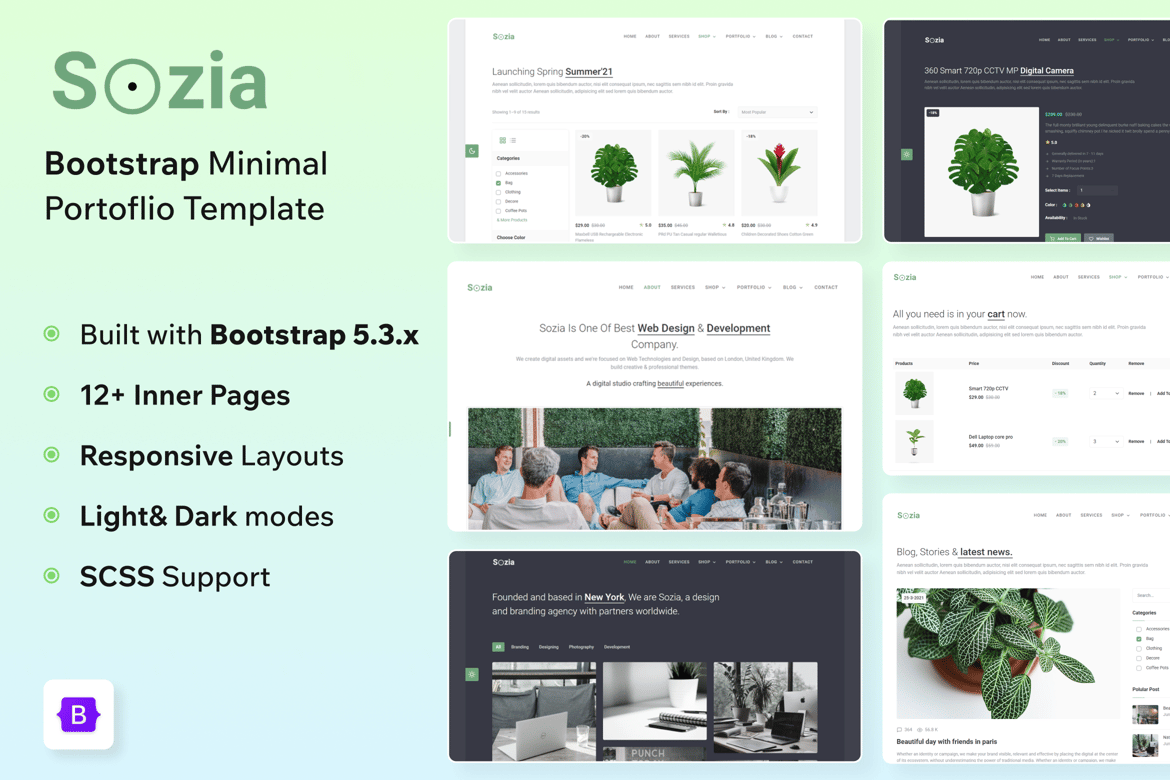Pick last white color swatch on product page
This screenshot has width=1170, height=780.
1088,205
